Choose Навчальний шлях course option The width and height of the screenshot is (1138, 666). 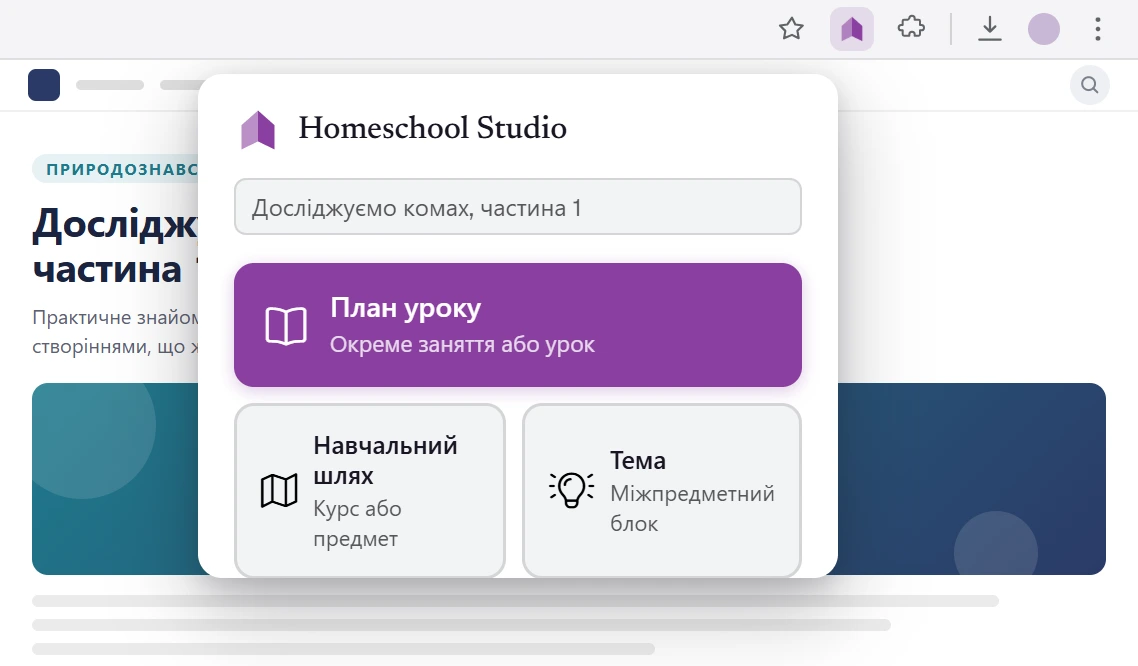[369, 490]
